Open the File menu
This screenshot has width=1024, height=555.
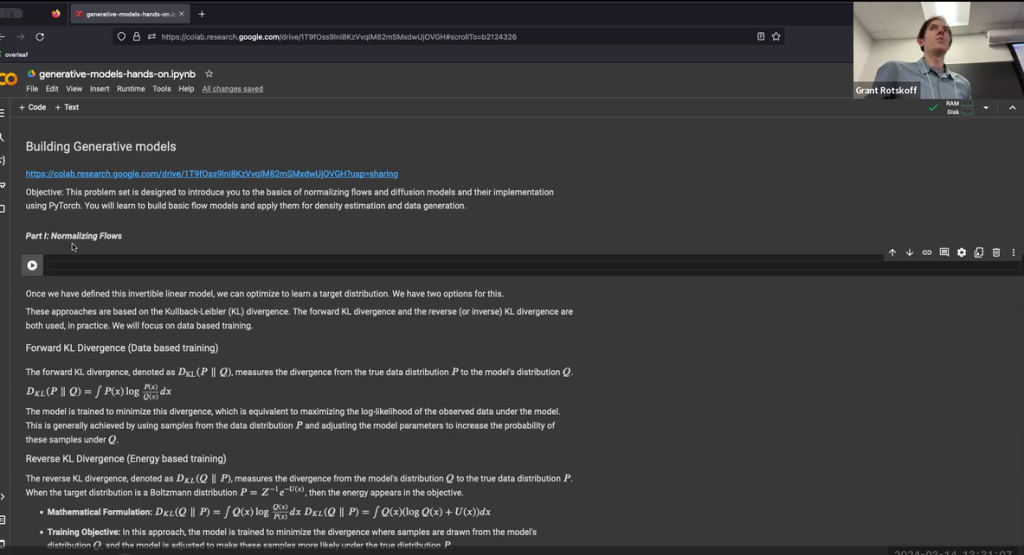32,89
